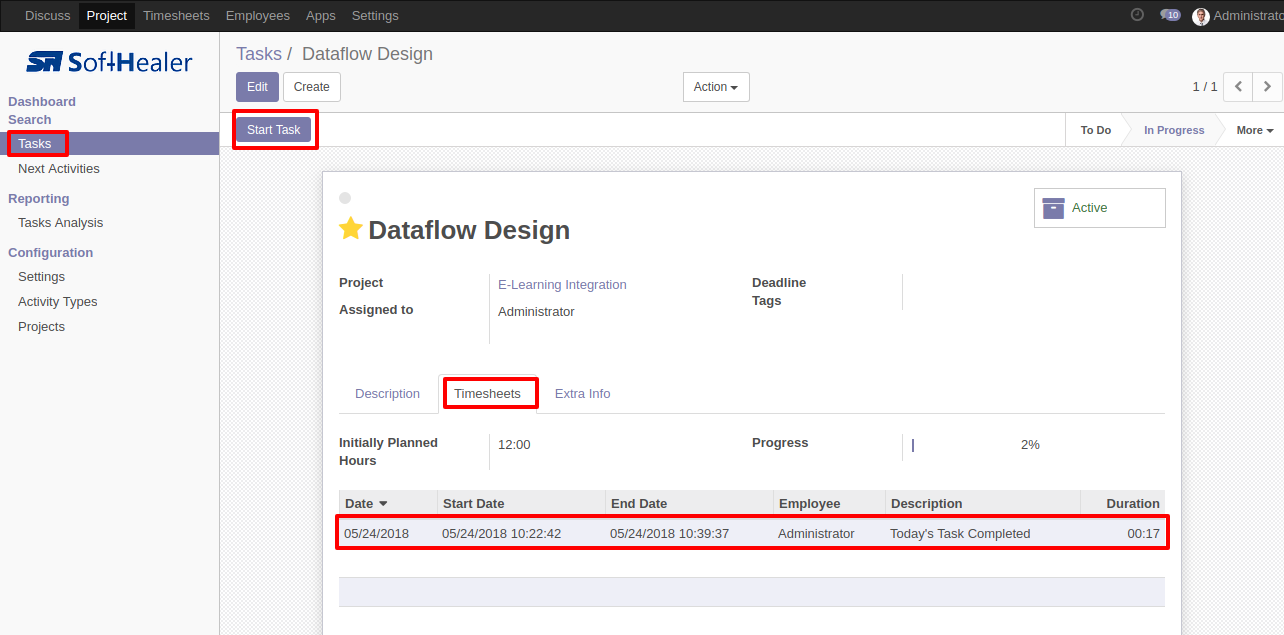
Task: Open the Apps menu
Action: pyautogui.click(x=321, y=15)
